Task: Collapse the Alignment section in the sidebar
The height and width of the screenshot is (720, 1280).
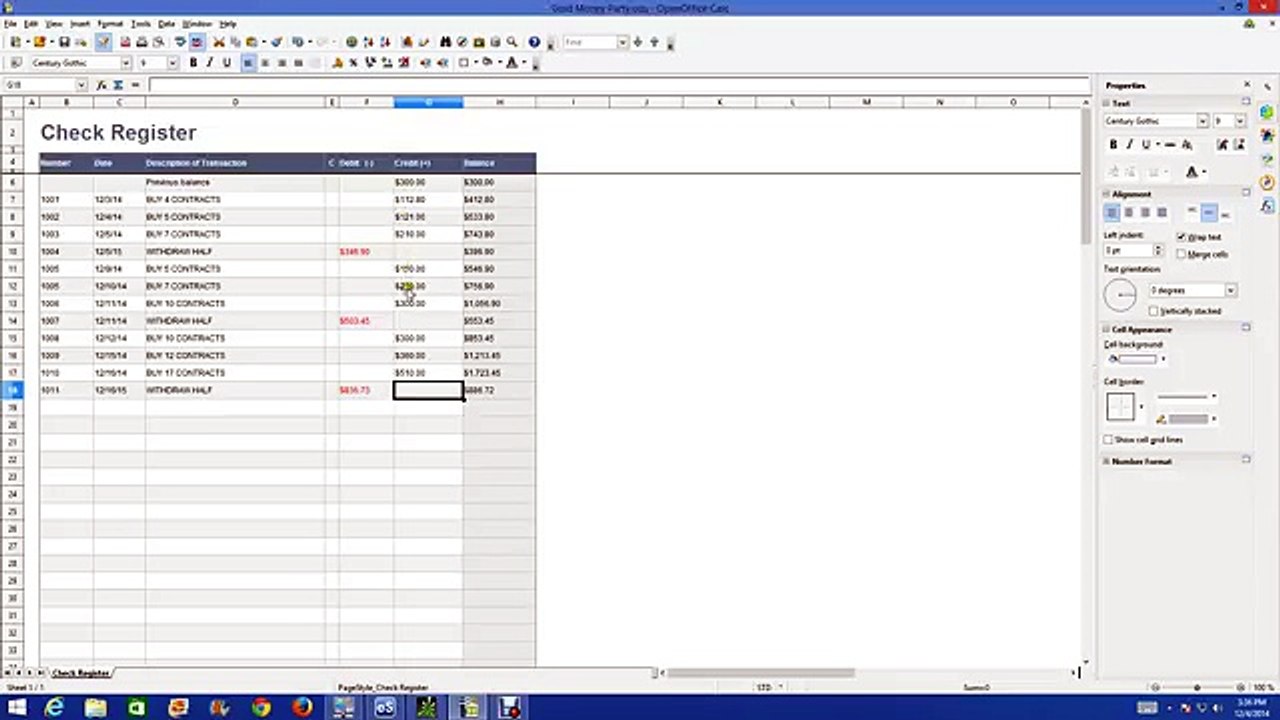Action: [1108, 194]
